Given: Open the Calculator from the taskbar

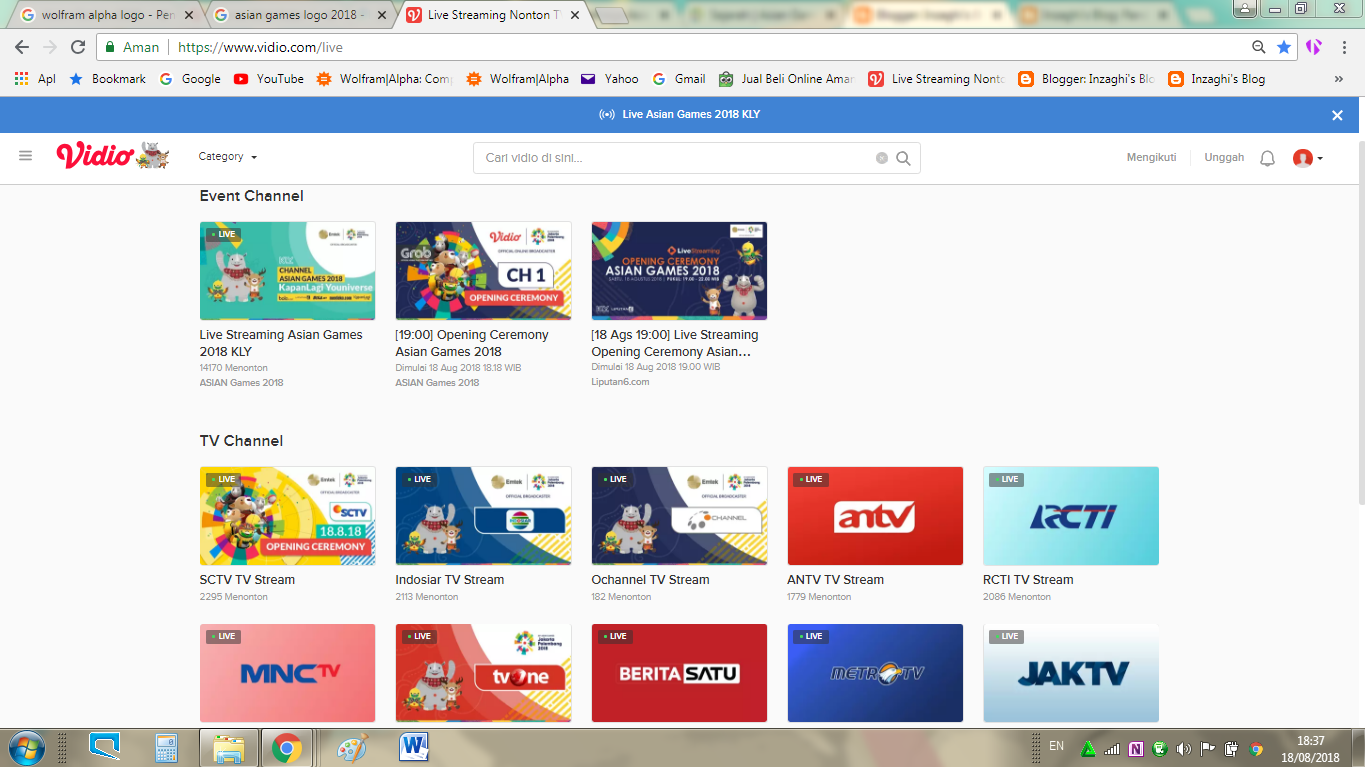Looking at the screenshot, I should (x=166, y=748).
